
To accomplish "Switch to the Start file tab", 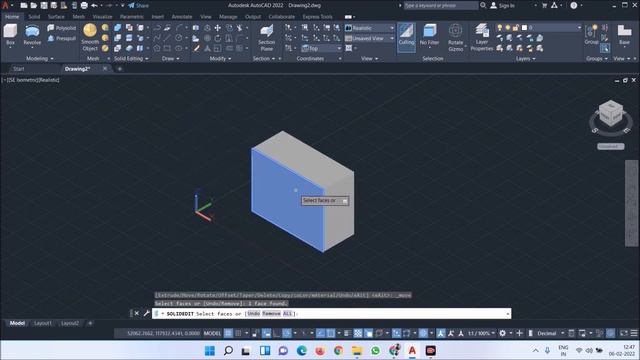I will click(18, 69).
